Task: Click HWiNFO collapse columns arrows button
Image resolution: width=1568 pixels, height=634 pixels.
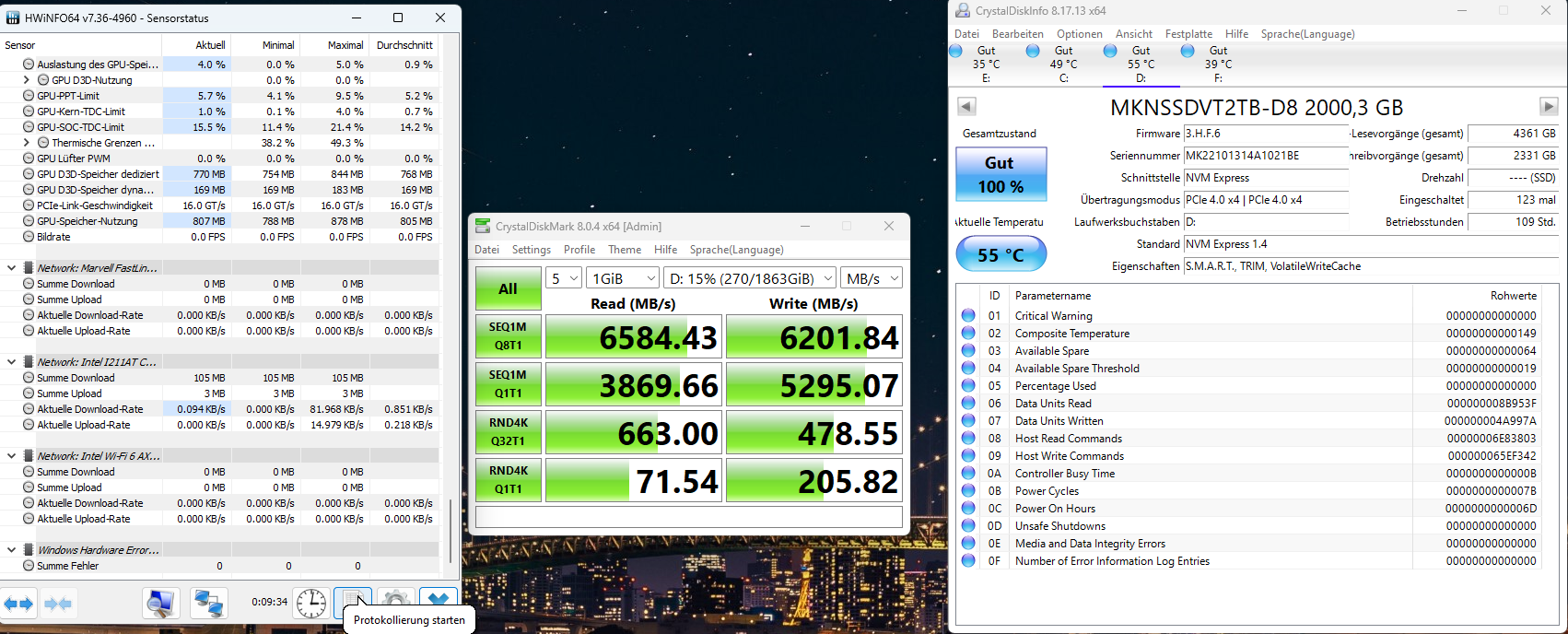Action: coord(58,604)
